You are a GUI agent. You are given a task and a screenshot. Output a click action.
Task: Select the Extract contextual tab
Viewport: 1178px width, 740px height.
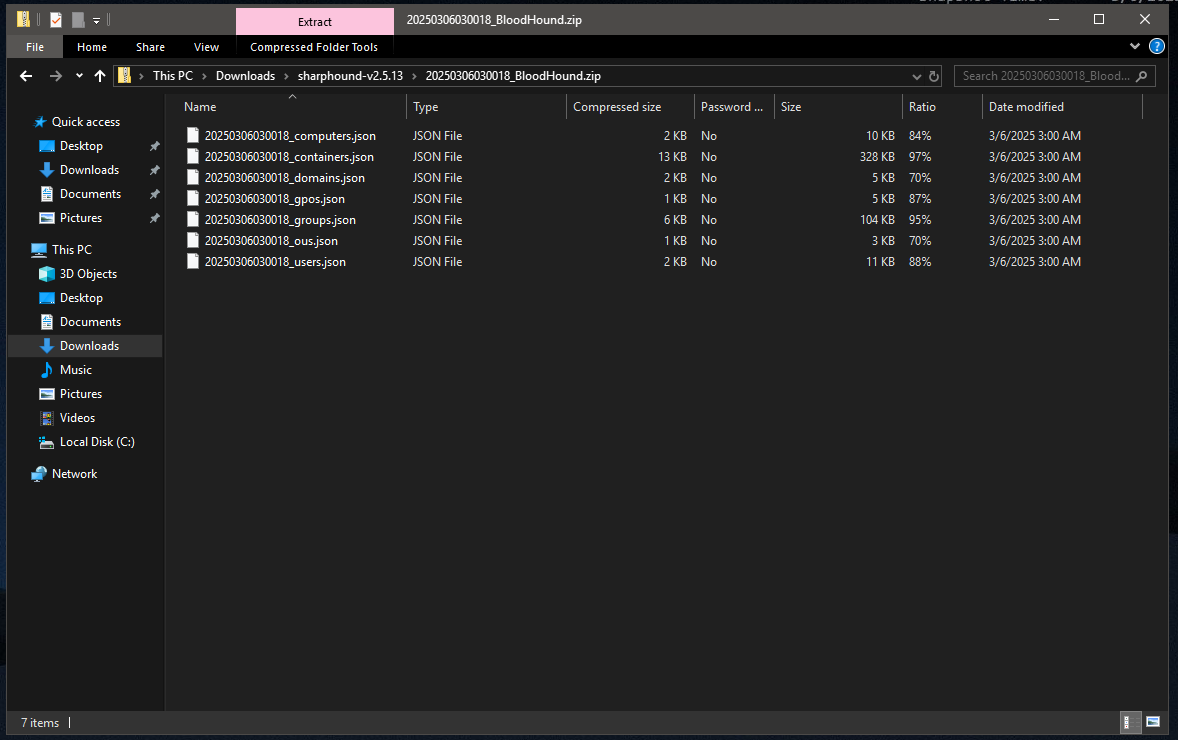coord(315,22)
